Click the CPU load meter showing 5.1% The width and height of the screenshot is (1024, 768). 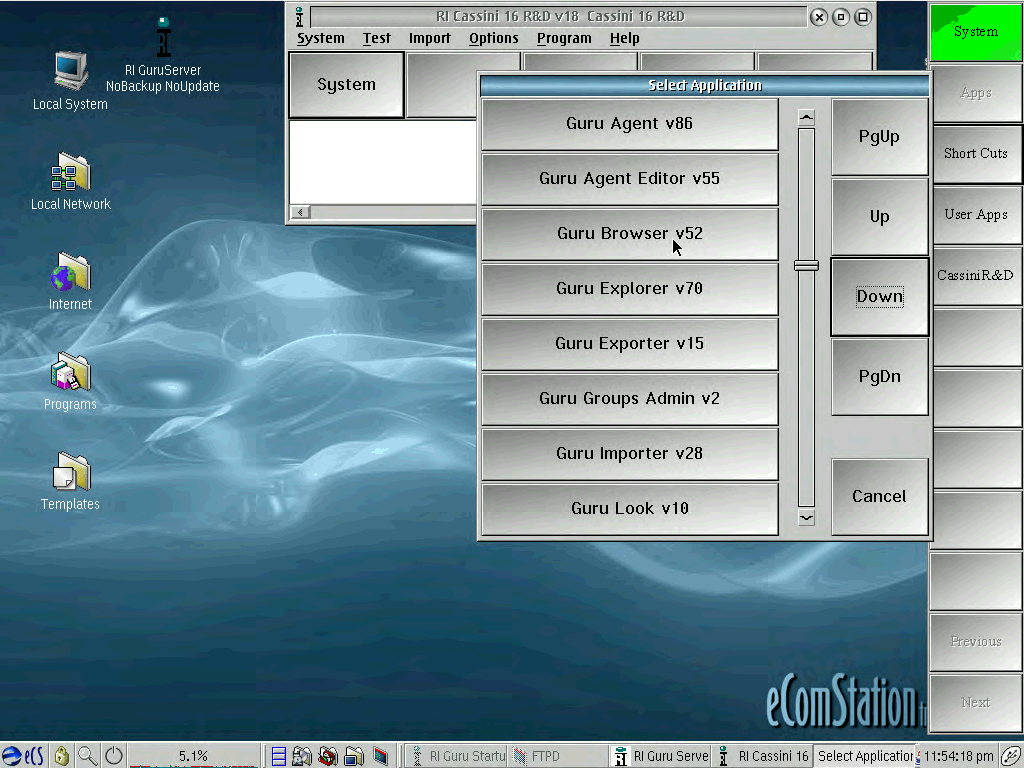tap(193, 756)
